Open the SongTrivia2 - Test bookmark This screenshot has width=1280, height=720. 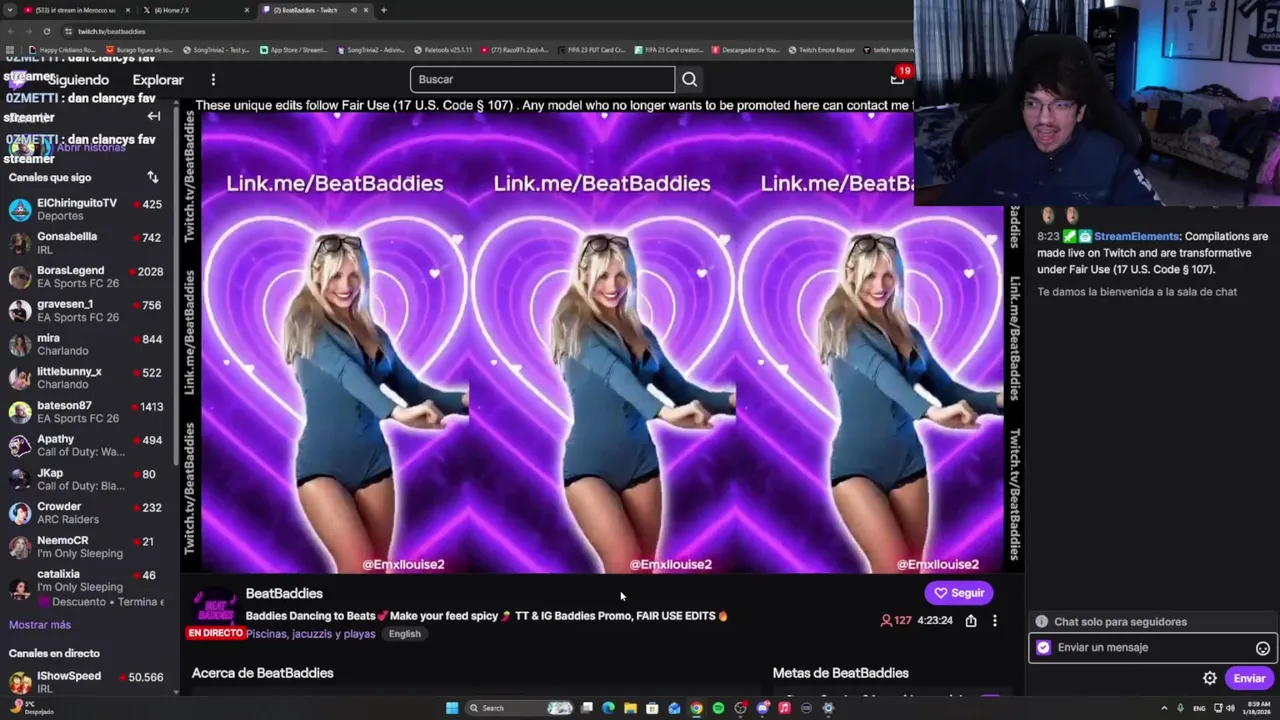coord(215,49)
